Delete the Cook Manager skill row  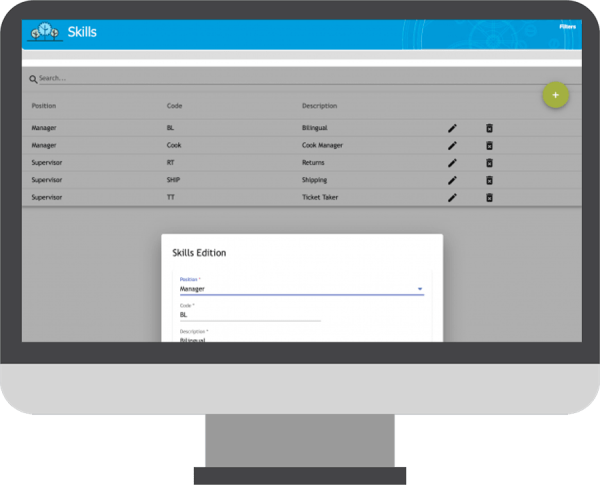pos(489,145)
